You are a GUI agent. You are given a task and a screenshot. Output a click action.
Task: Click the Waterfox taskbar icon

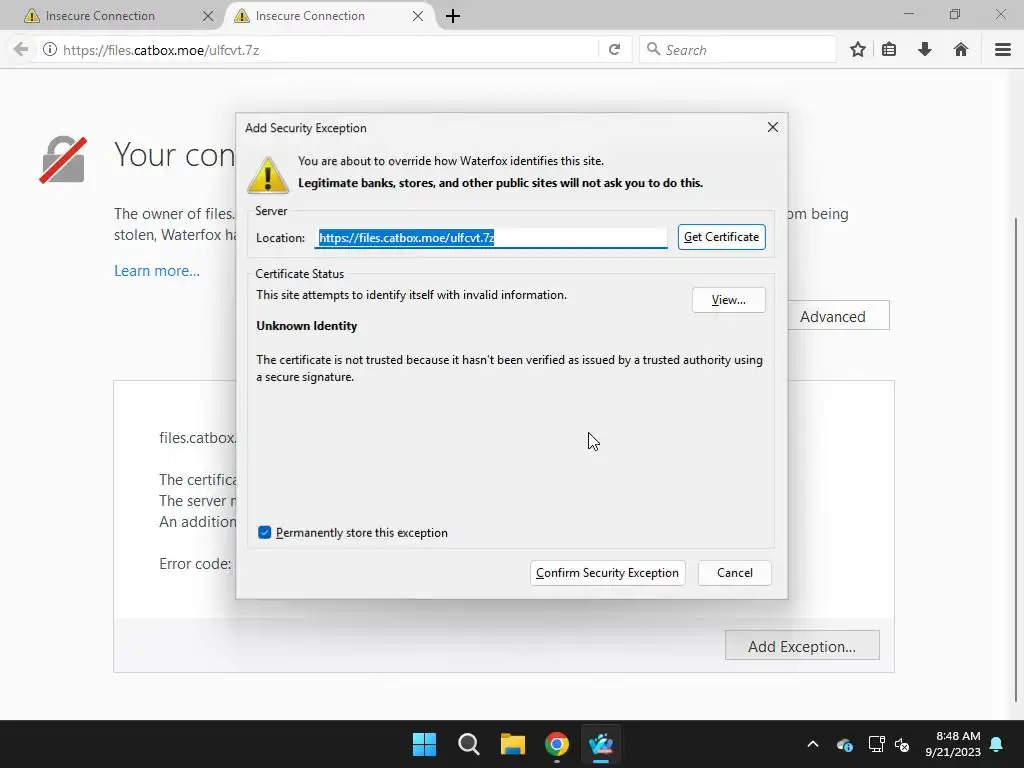click(x=601, y=744)
